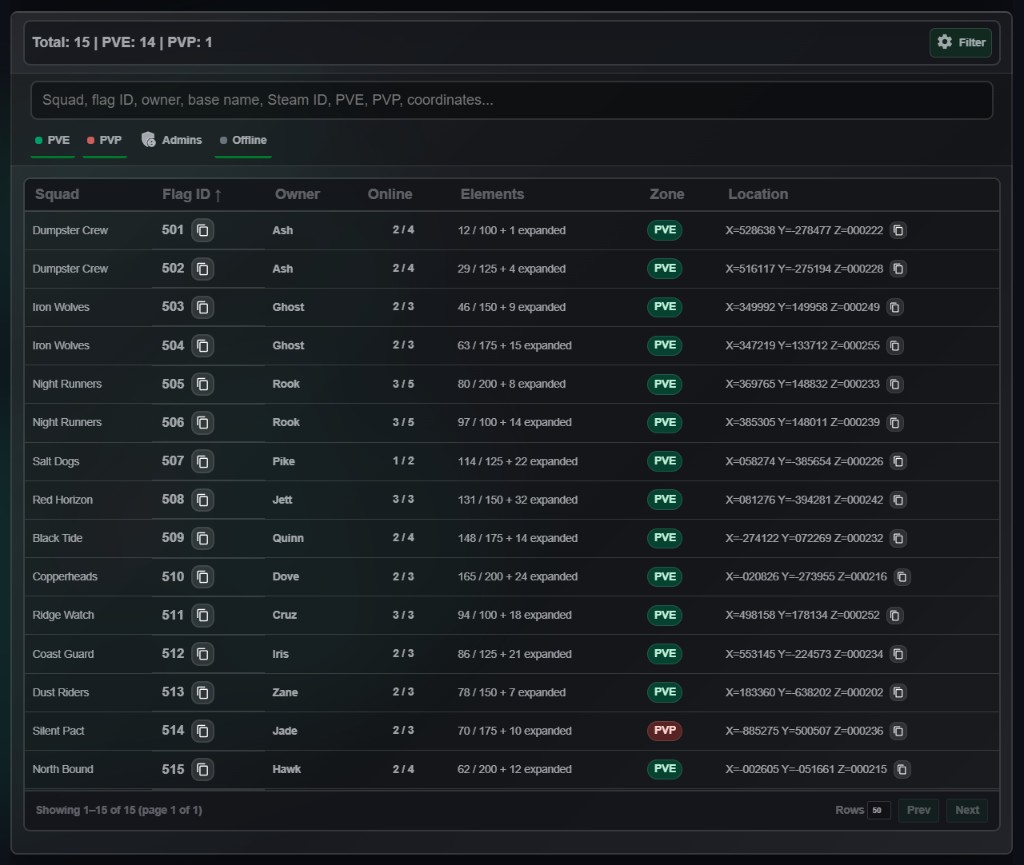
Task: Click owner name Zane
Action: [x=285, y=692]
